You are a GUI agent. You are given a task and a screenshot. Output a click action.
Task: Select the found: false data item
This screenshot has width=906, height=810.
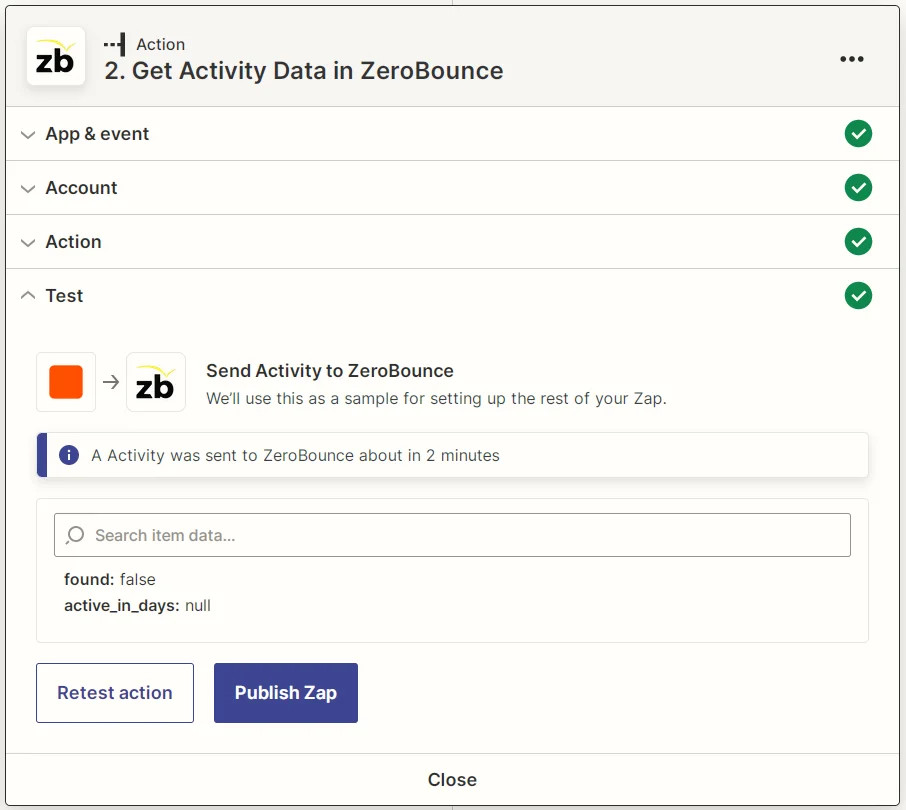point(109,579)
